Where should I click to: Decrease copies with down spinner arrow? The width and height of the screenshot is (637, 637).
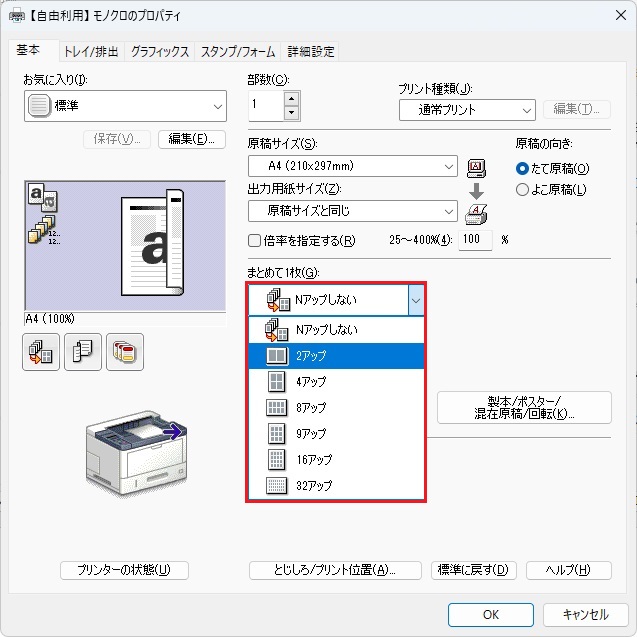(292, 113)
